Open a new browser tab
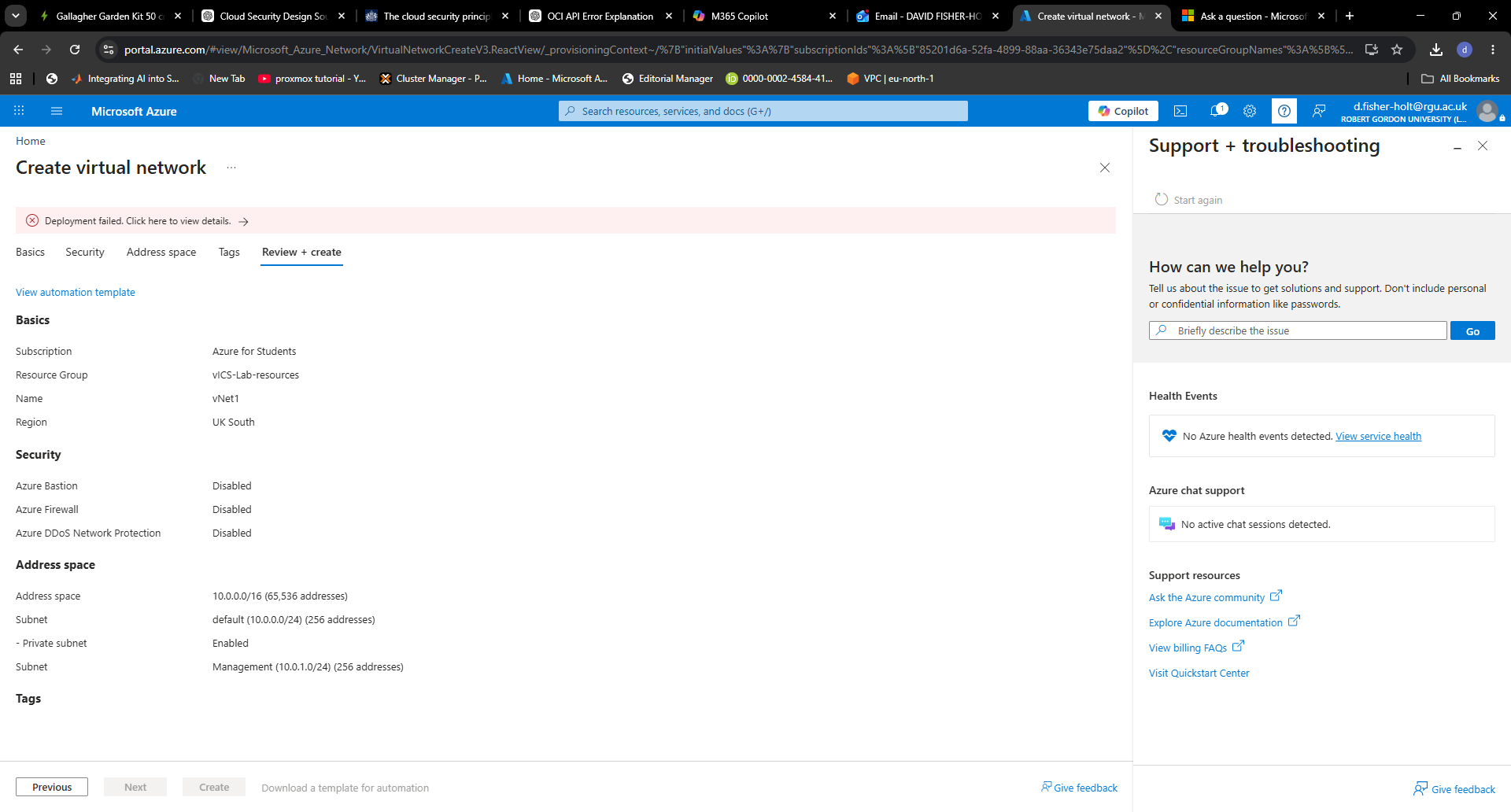Screen dimensions: 1511x812 click(x=1350, y=16)
